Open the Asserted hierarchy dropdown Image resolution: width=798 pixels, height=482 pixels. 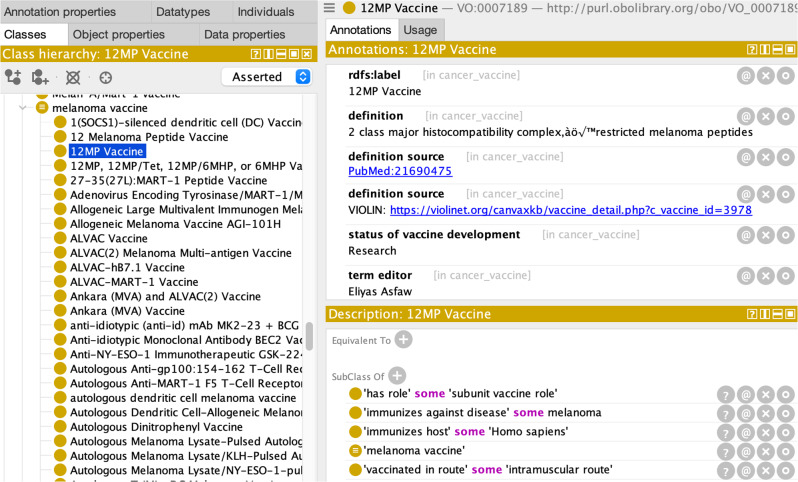266,77
